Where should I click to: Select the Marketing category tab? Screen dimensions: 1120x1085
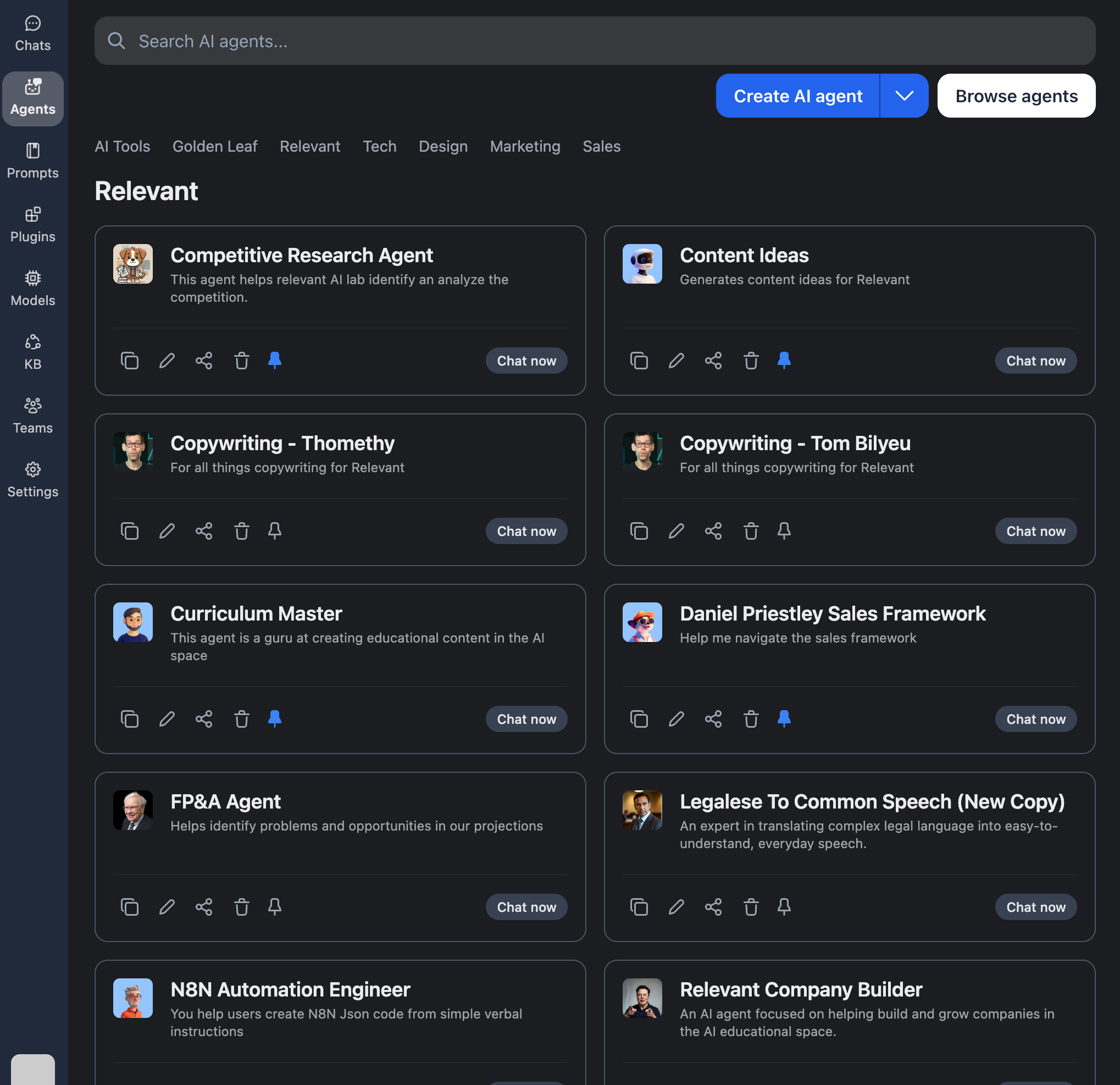point(525,146)
